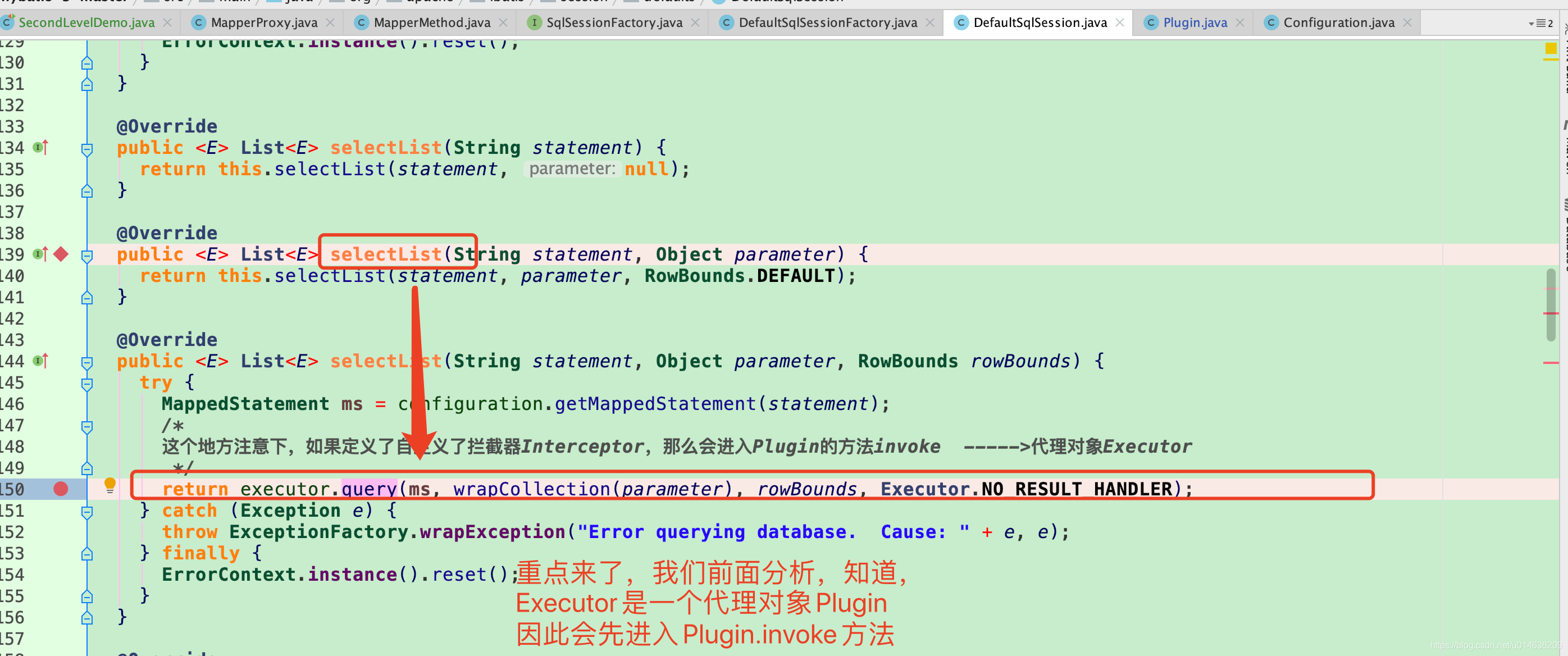Click the intention lightbulb on line 150

coord(110,485)
